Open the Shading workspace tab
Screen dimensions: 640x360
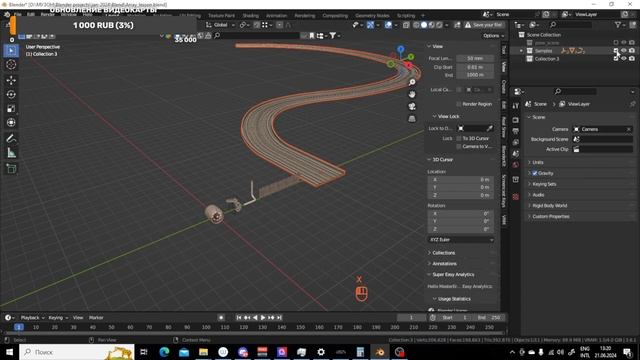251,16
